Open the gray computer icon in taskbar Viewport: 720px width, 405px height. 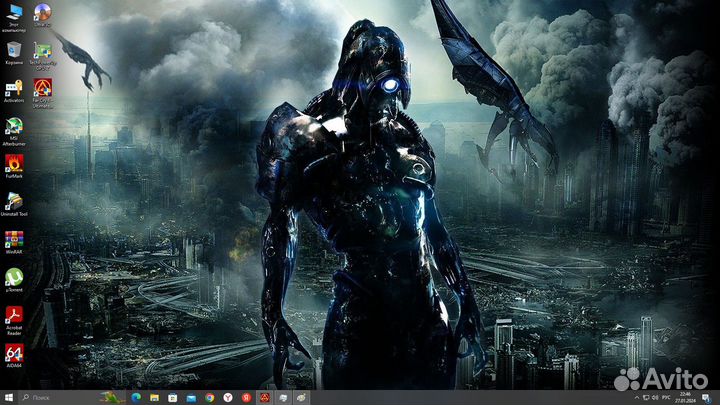click(x=283, y=398)
